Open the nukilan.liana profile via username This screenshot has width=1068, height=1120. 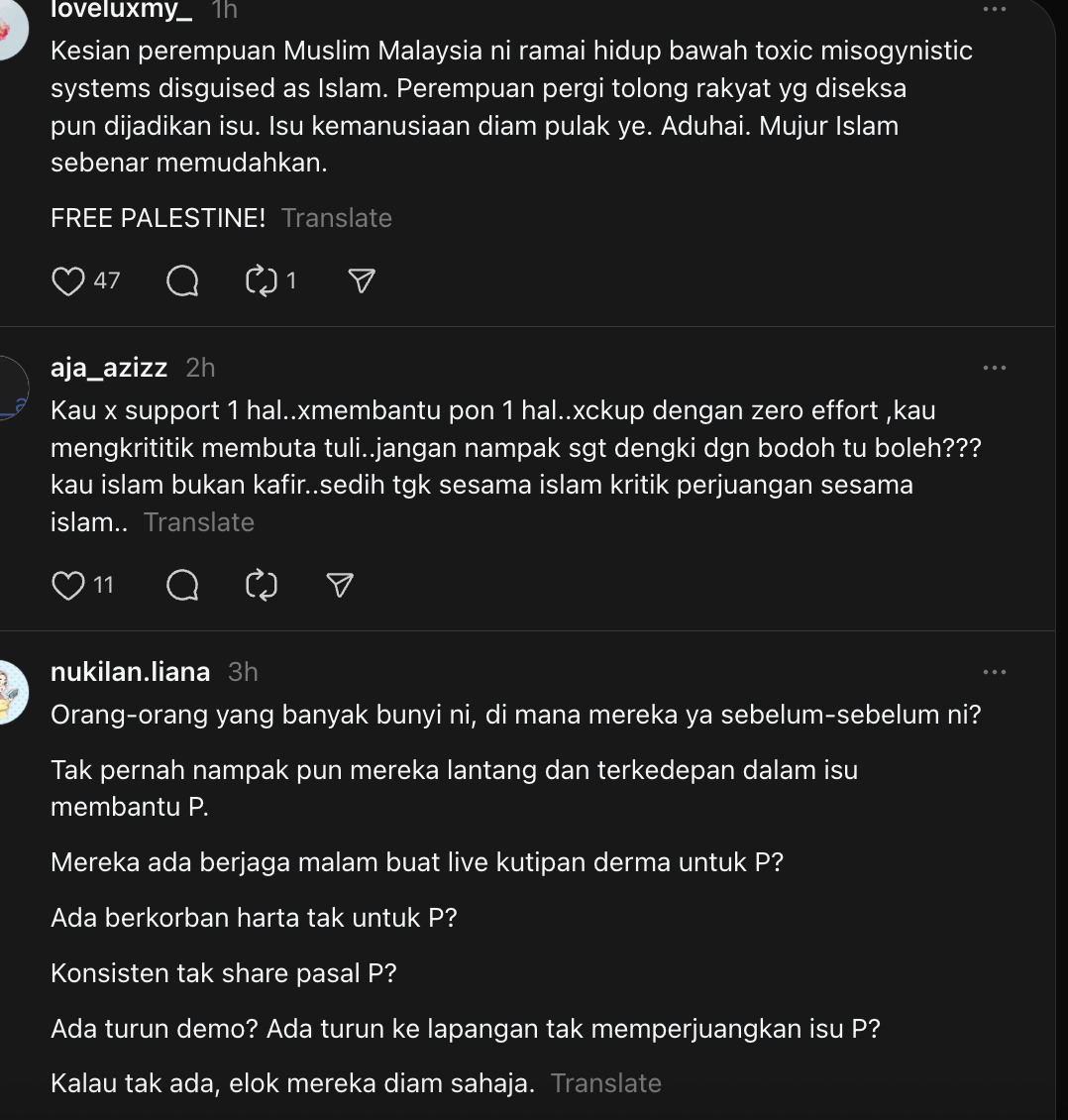click(130, 671)
